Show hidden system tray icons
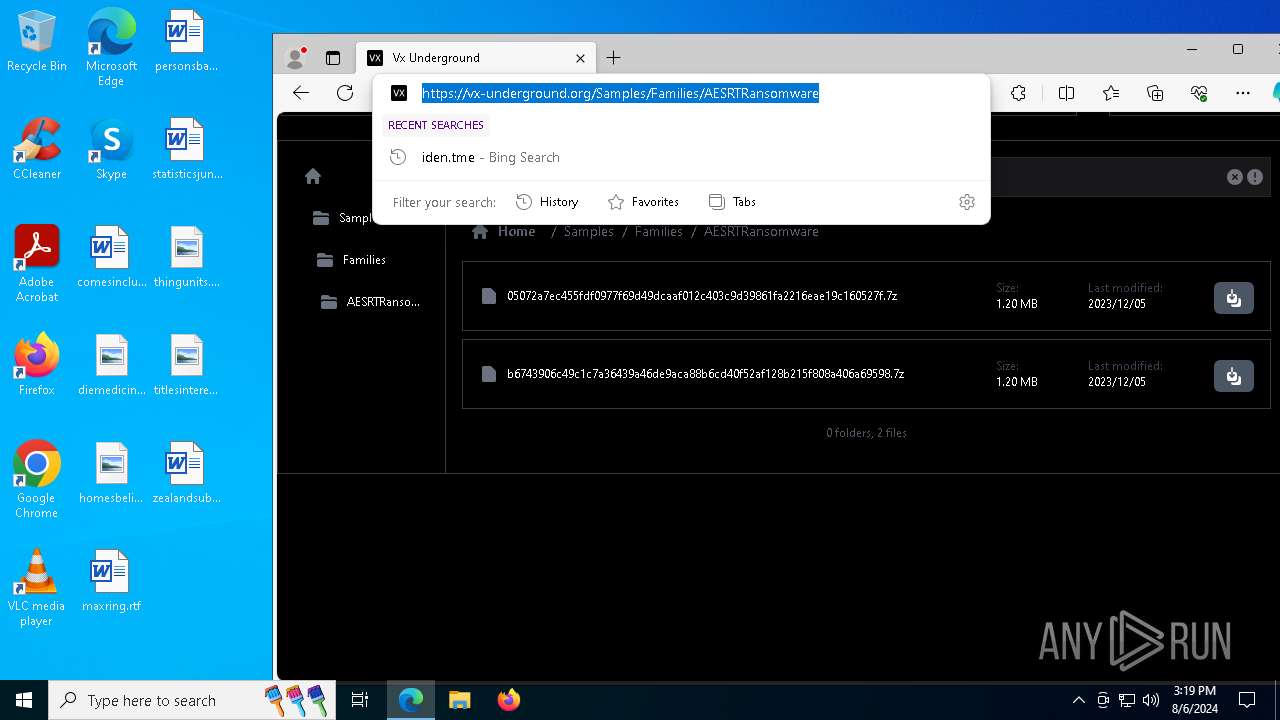This screenshot has height=720, width=1280. 1078,700
